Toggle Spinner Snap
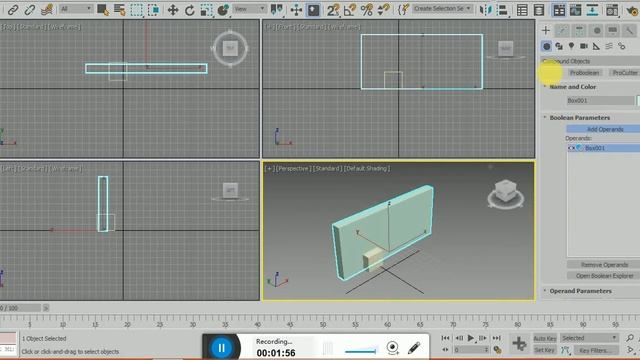Image resolution: width=640 pixels, height=360 pixels. tap(383, 10)
